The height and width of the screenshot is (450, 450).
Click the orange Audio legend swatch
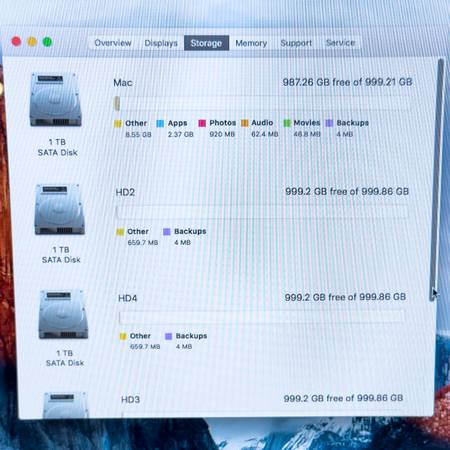point(245,123)
